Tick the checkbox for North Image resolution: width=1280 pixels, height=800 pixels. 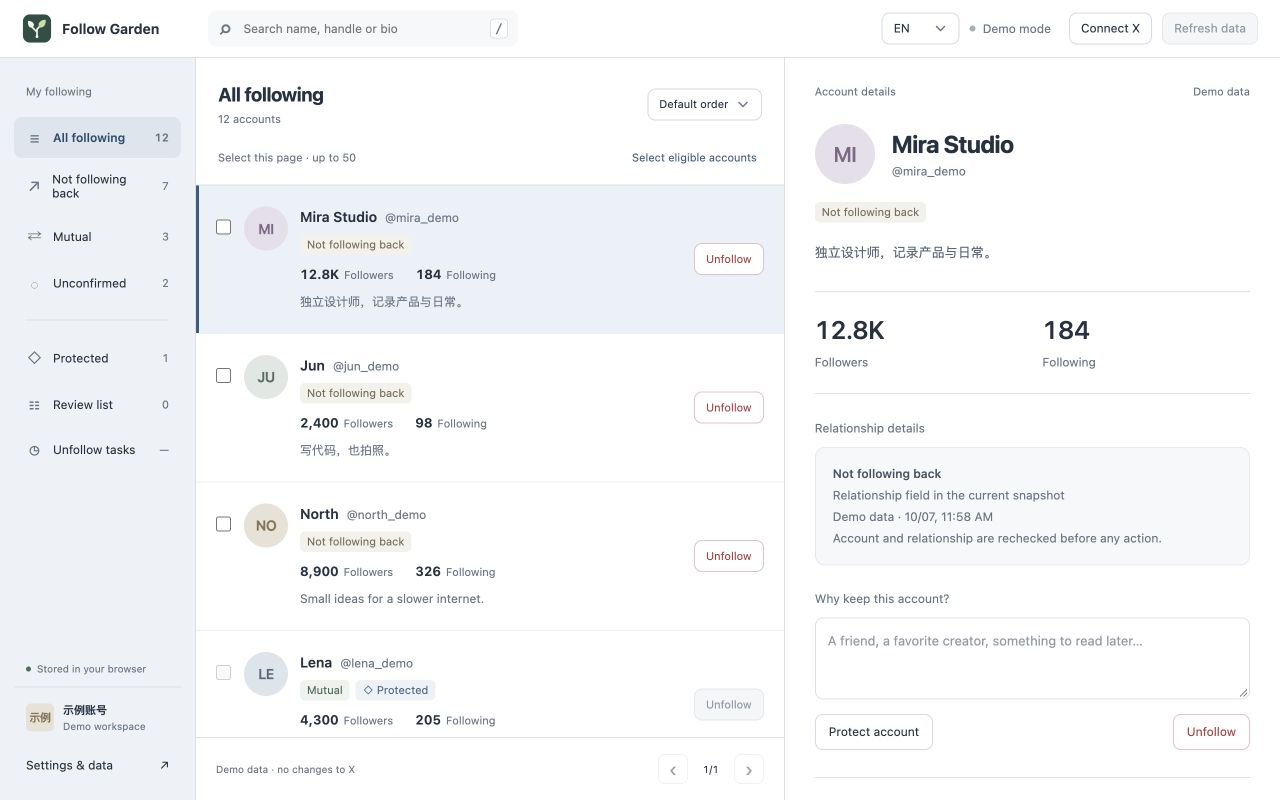224,524
